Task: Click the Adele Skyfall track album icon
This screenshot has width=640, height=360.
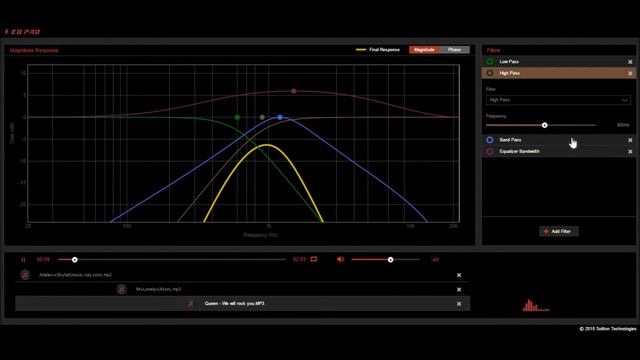Action: click(x=25, y=275)
